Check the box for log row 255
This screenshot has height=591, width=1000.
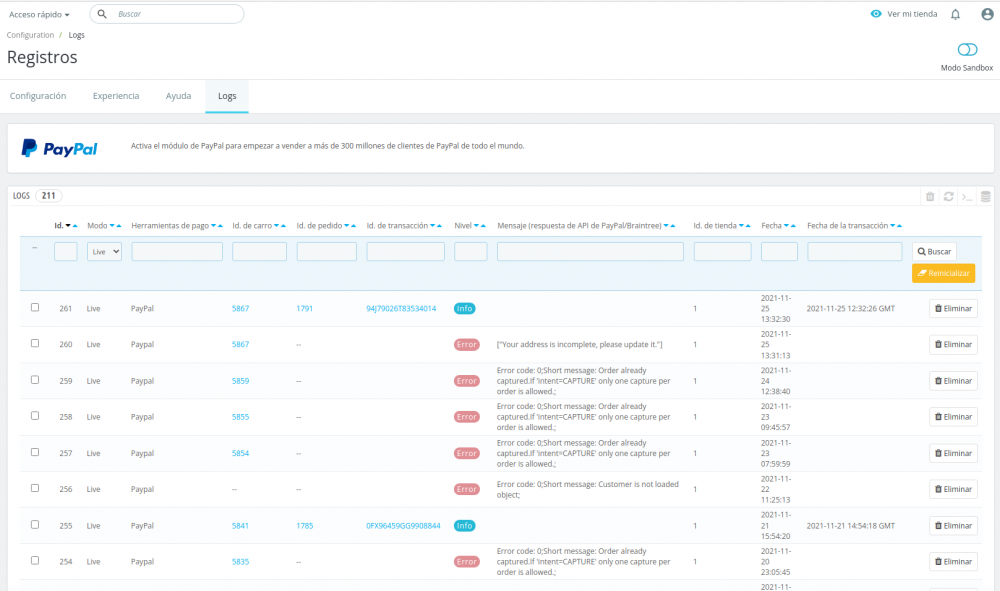click(x=35, y=525)
